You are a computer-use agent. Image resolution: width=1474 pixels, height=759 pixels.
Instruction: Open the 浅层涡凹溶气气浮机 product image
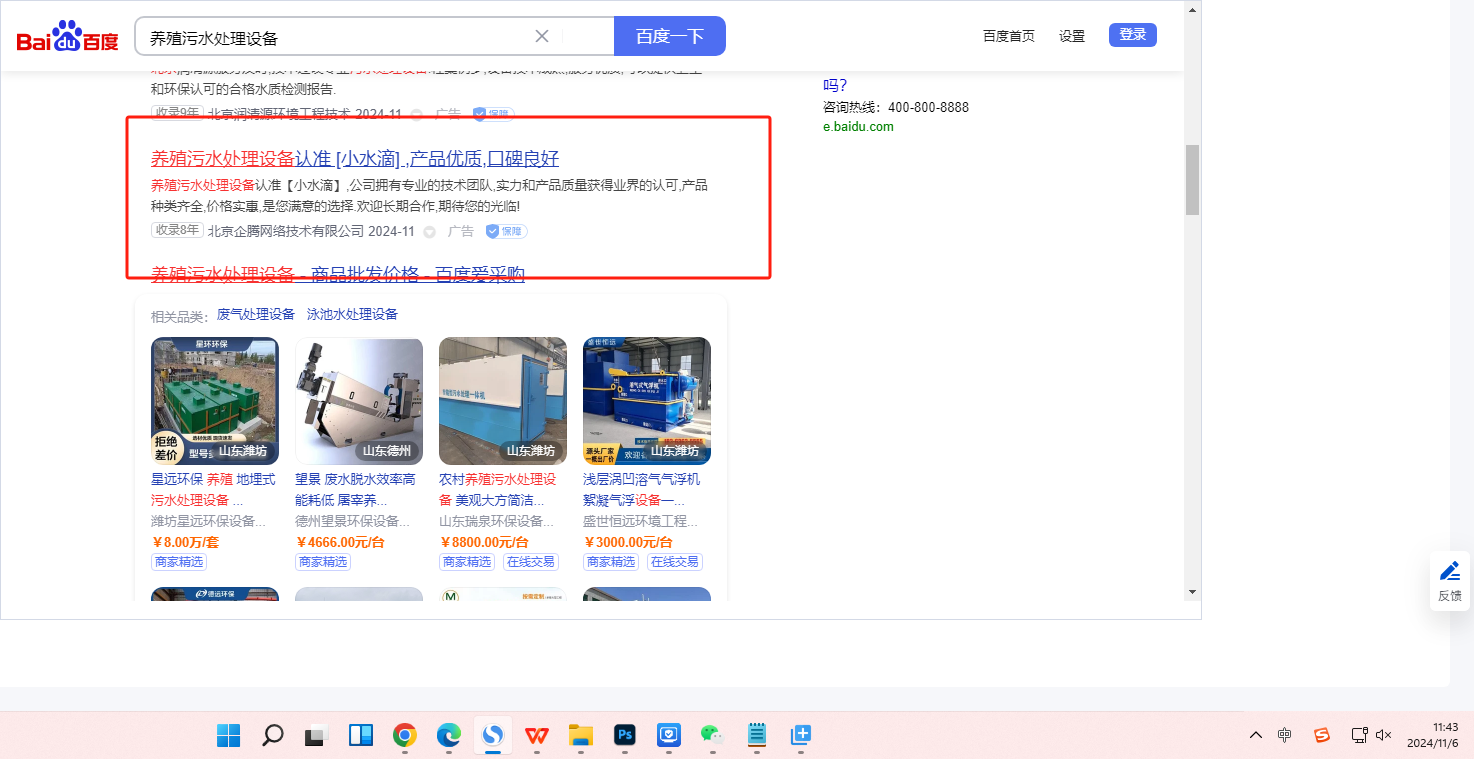click(x=647, y=401)
